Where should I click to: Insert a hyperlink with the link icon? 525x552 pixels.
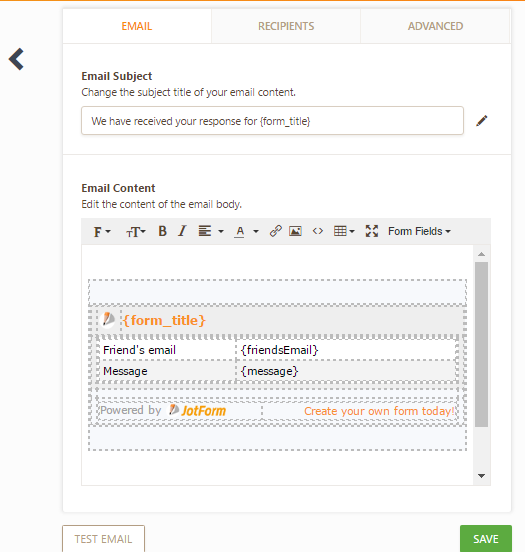(275, 231)
